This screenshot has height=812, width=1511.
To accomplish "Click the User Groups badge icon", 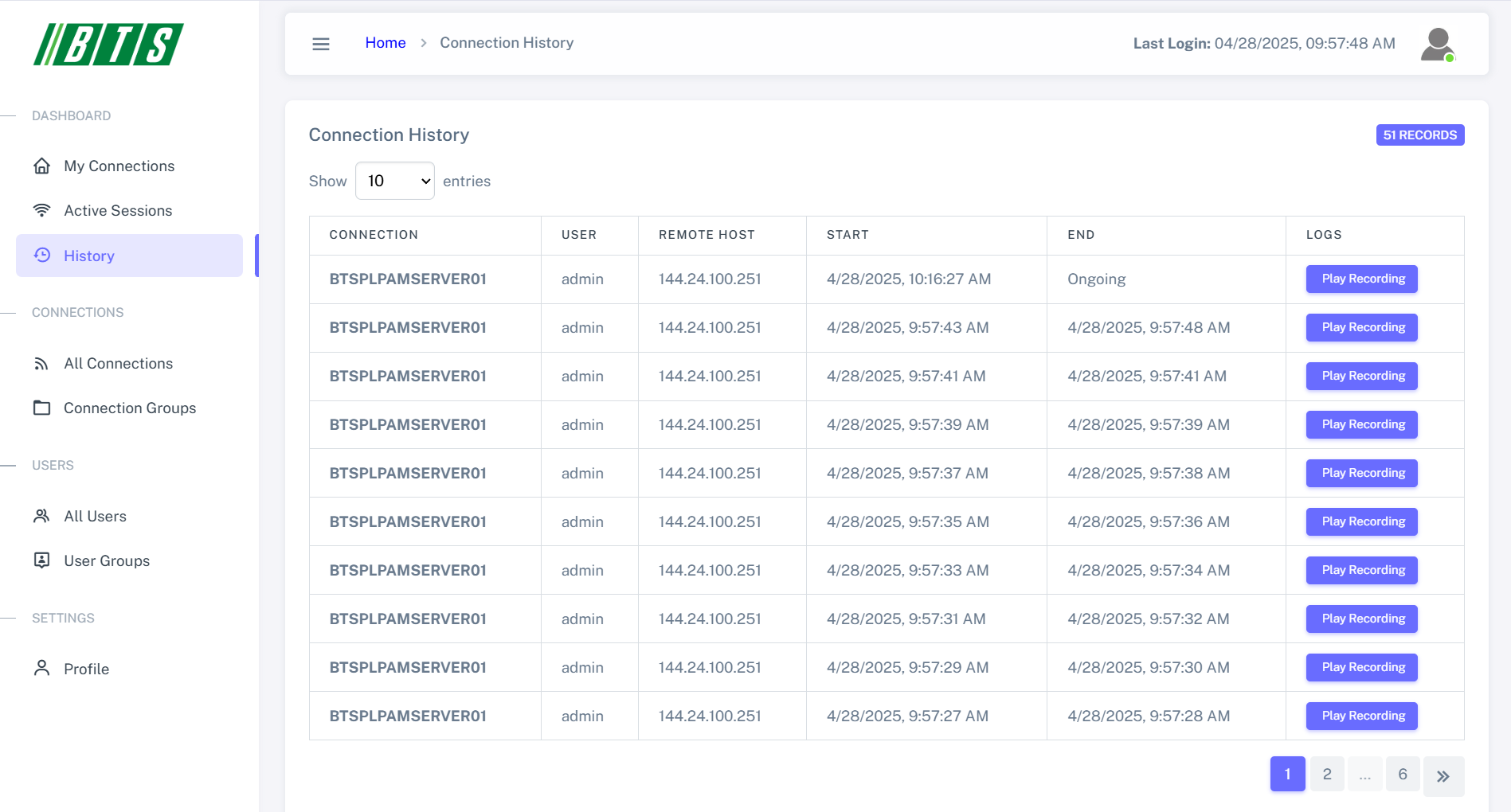I will tap(41, 560).
